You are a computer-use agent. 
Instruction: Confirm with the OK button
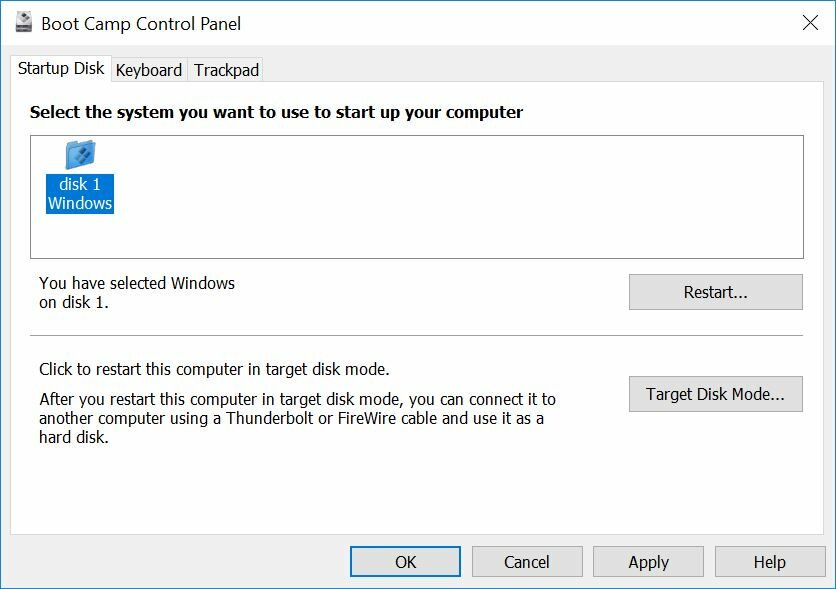405,562
